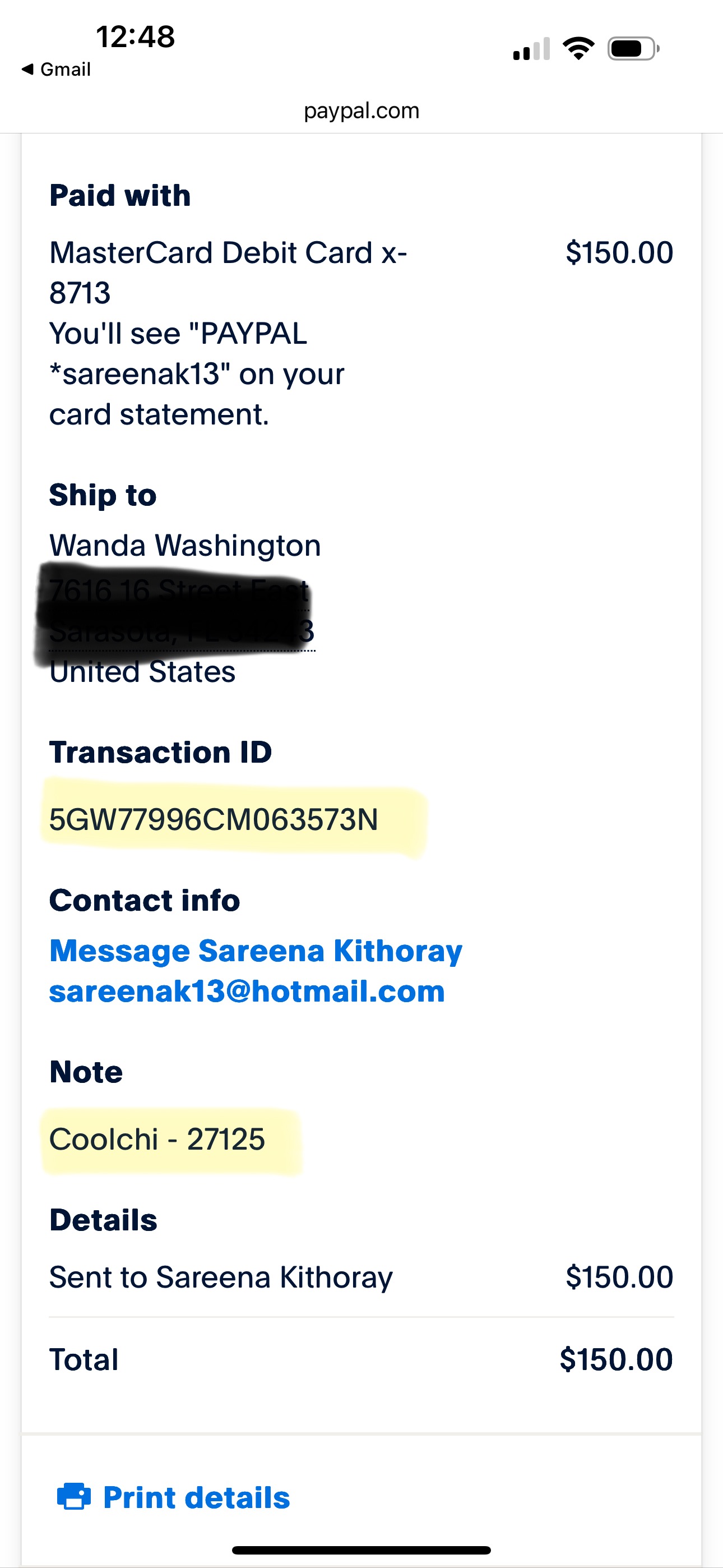
Task: Tap the Wi-Fi status icon
Action: tap(578, 48)
